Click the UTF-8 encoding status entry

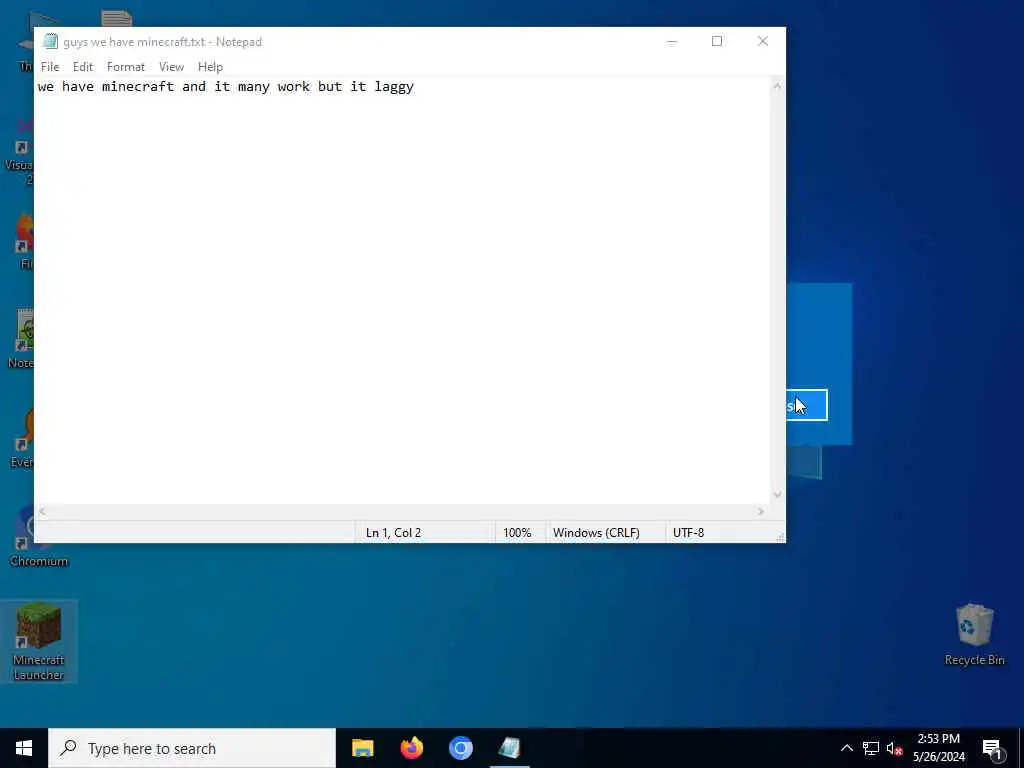[688, 533]
